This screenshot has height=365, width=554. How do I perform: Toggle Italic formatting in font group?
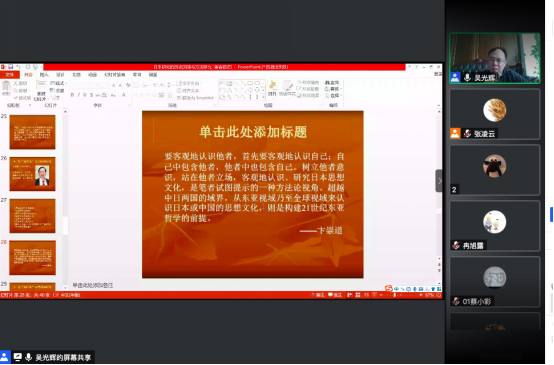click(79, 95)
